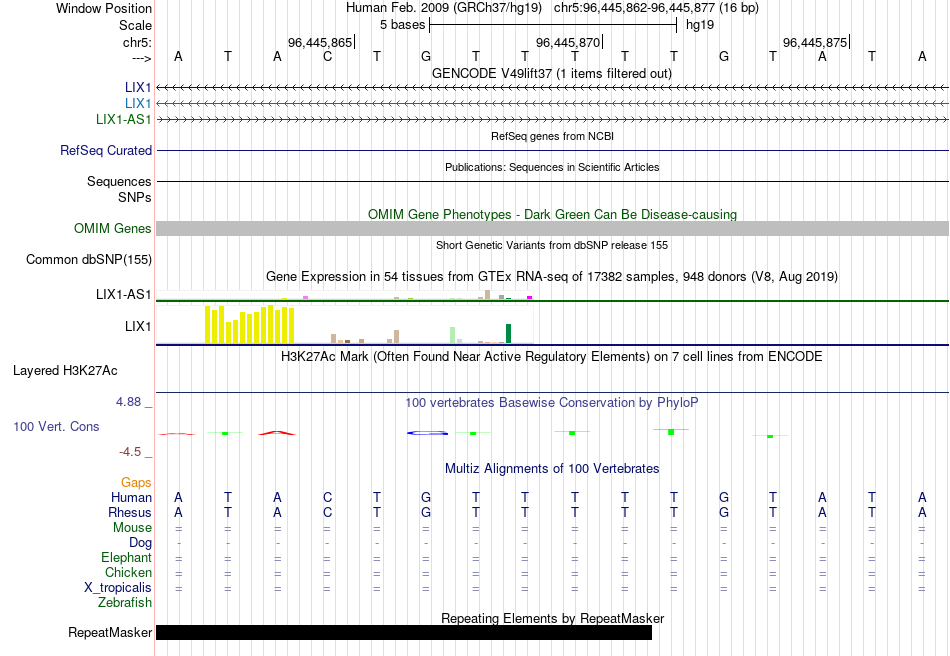Image resolution: width=950 pixels, height=656 pixels.
Task: Select the X_tropicalis species row label
Action: pos(118,588)
